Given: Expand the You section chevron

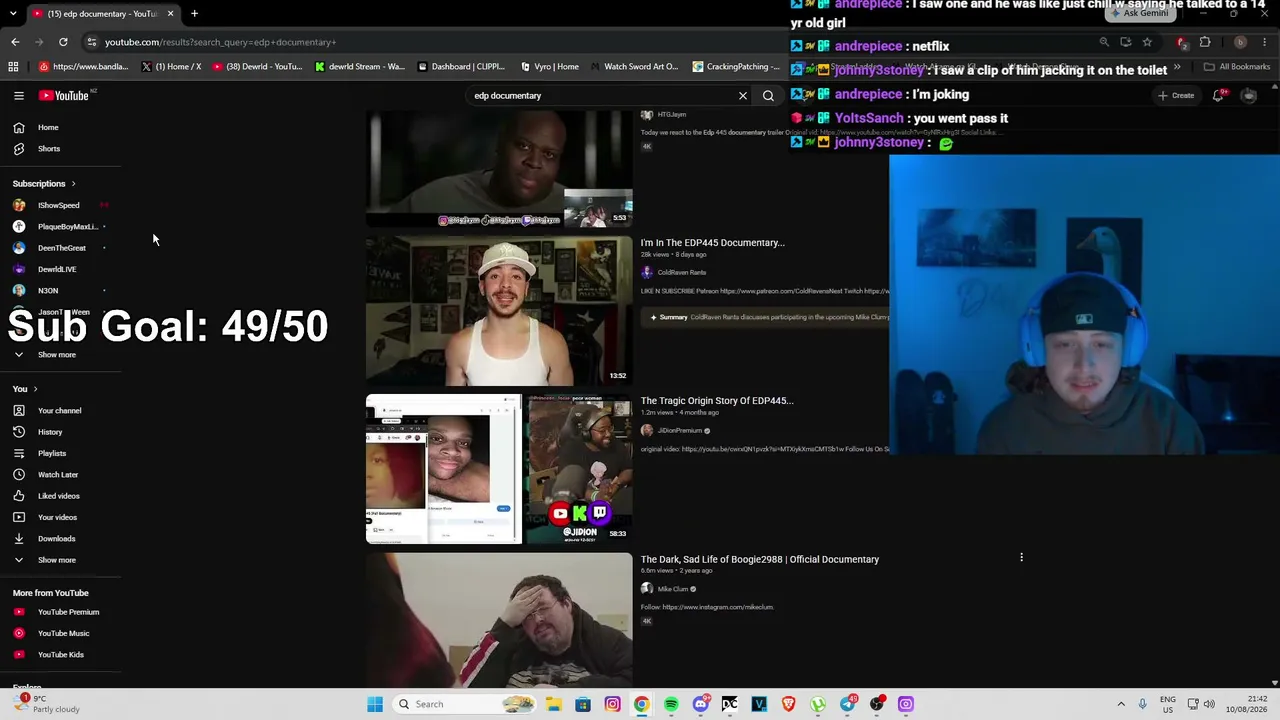Looking at the screenshot, I should click(x=35, y=389).
